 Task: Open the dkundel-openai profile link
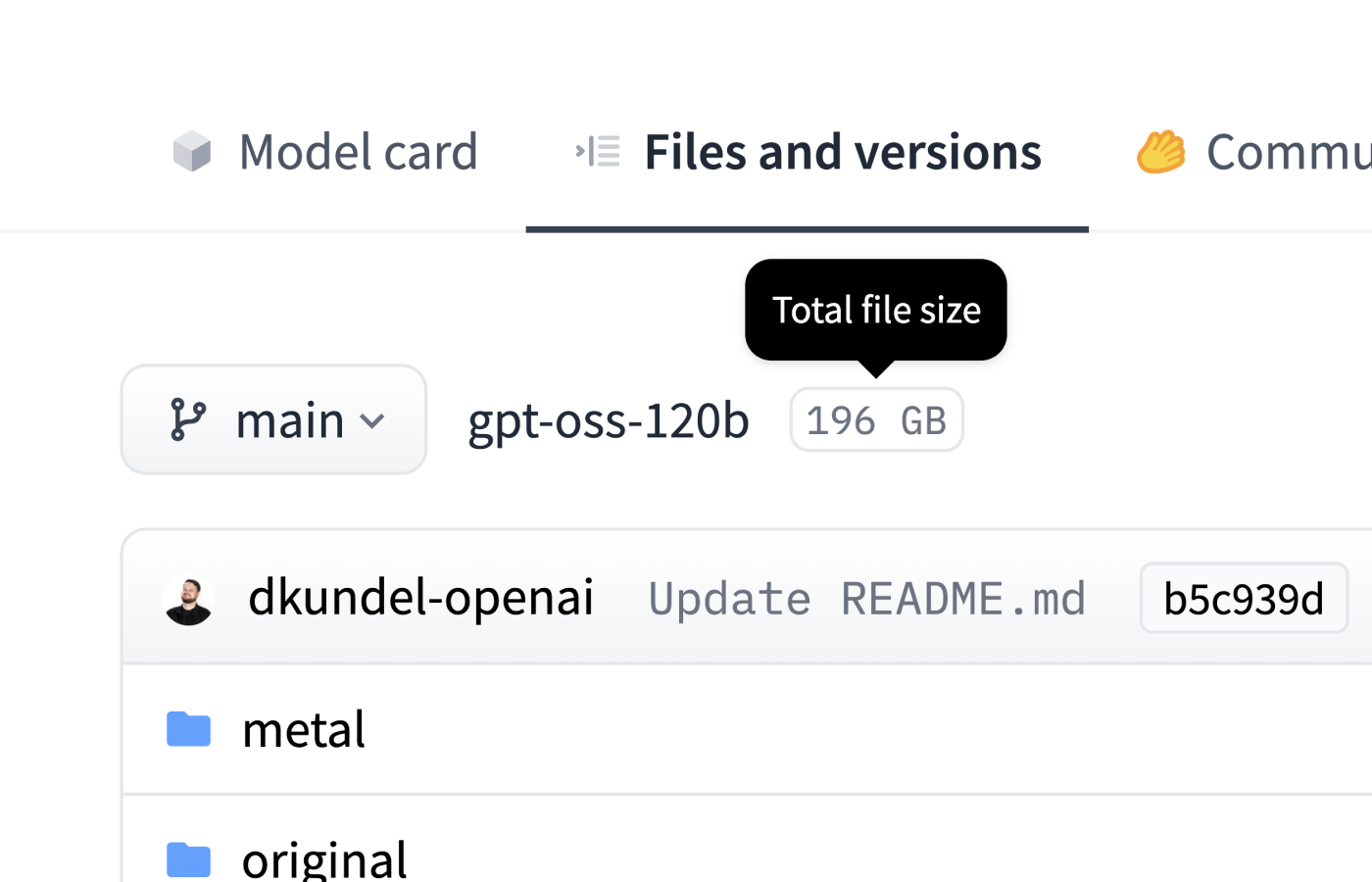pos(420,597)
